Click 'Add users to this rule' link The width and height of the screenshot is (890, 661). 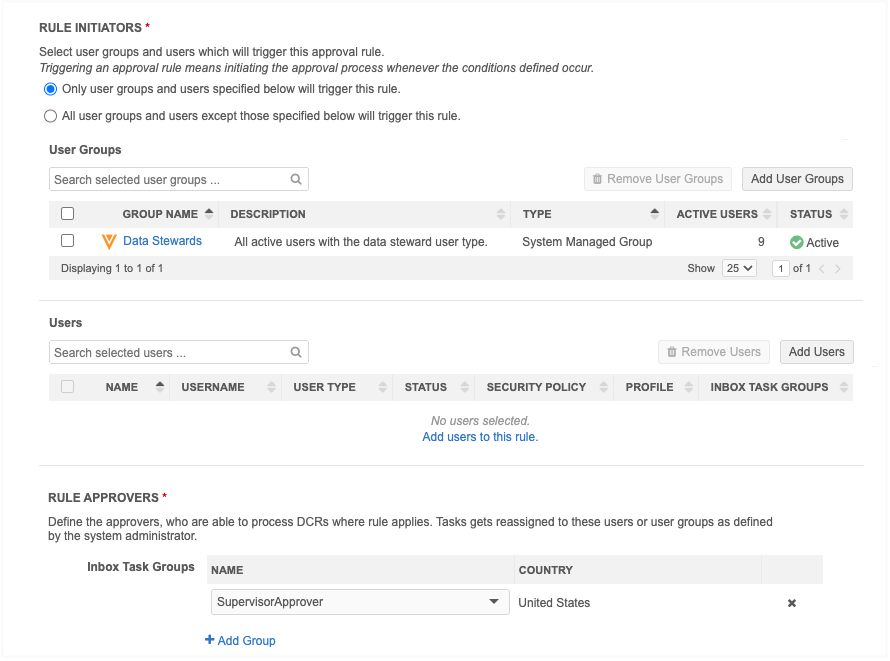pos(480,437)
